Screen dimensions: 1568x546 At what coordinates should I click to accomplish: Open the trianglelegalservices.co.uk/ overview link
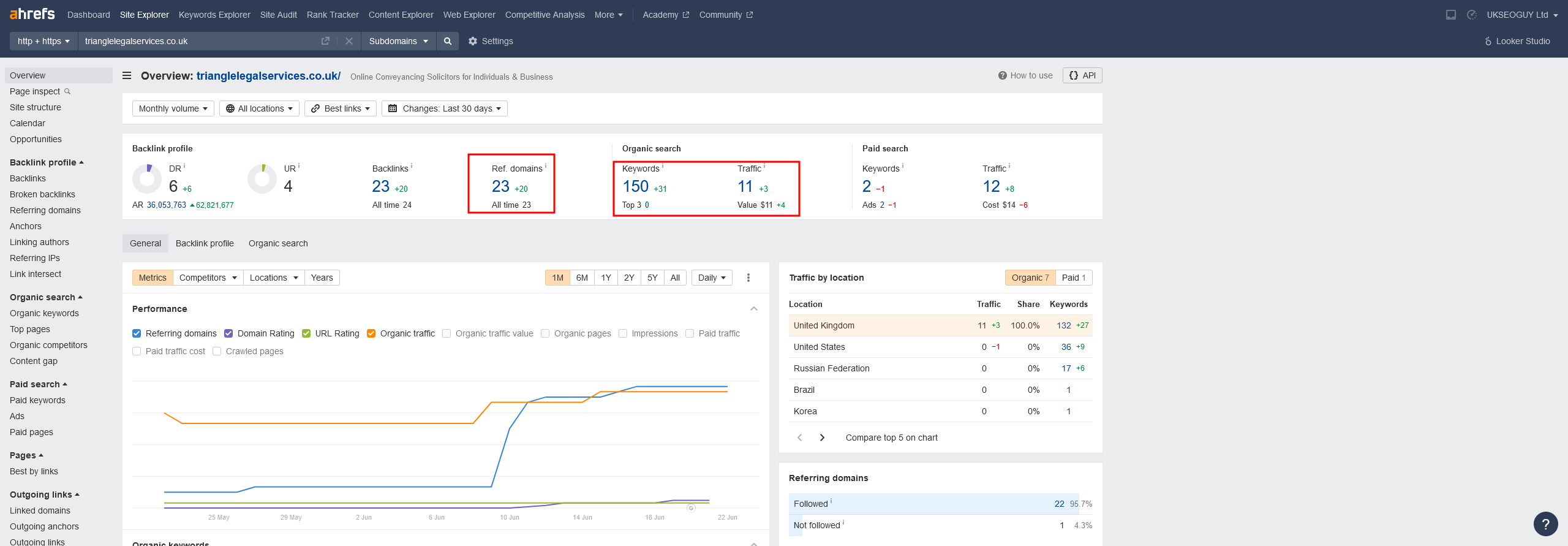pos(268,76)
